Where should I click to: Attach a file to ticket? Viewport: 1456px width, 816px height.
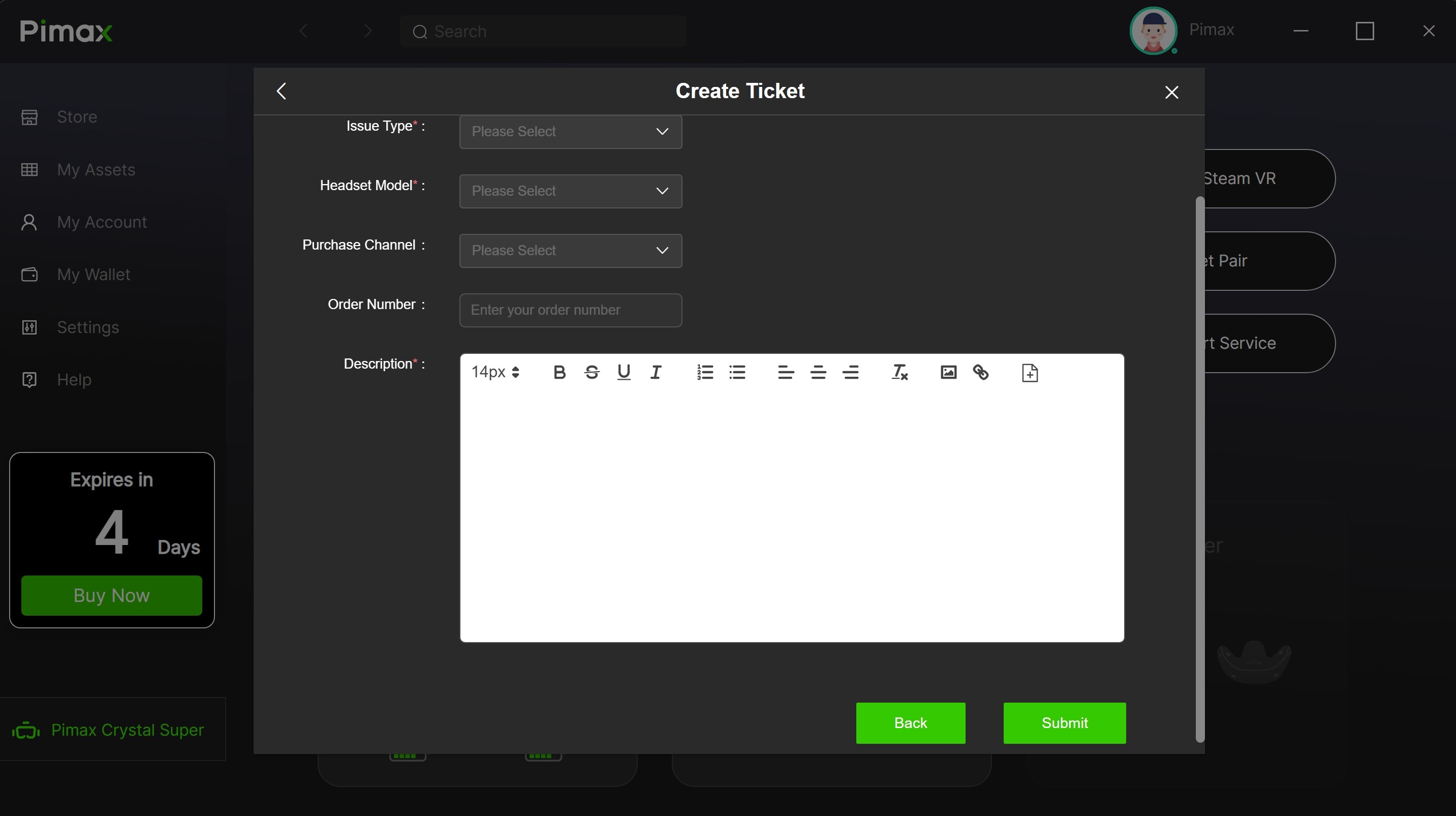pos(1029,373)
